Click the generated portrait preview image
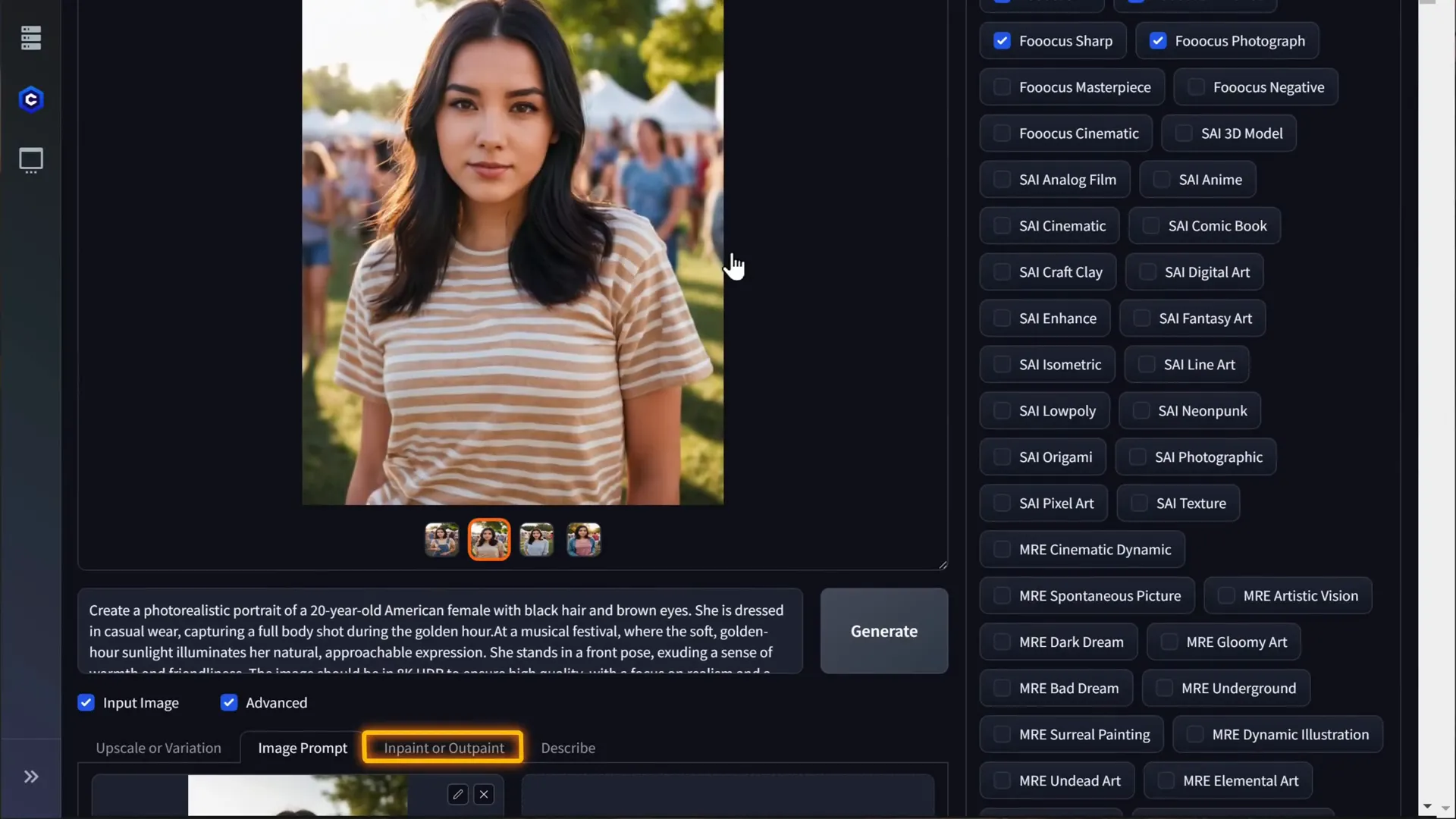1456x819 pixels. [513, 253]
